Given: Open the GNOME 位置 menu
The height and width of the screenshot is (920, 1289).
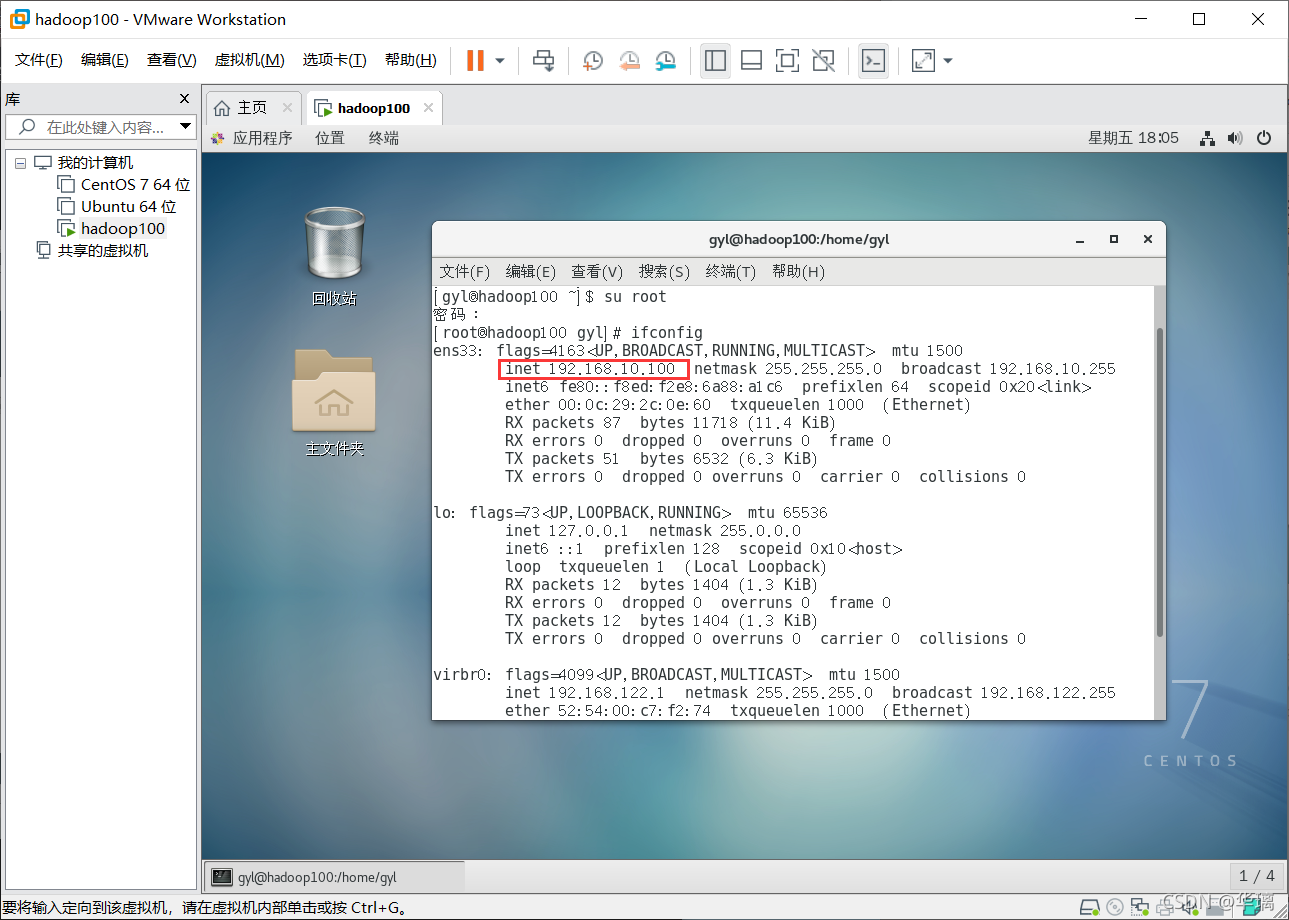Looking at the screenshot, I should pos(330,138).
